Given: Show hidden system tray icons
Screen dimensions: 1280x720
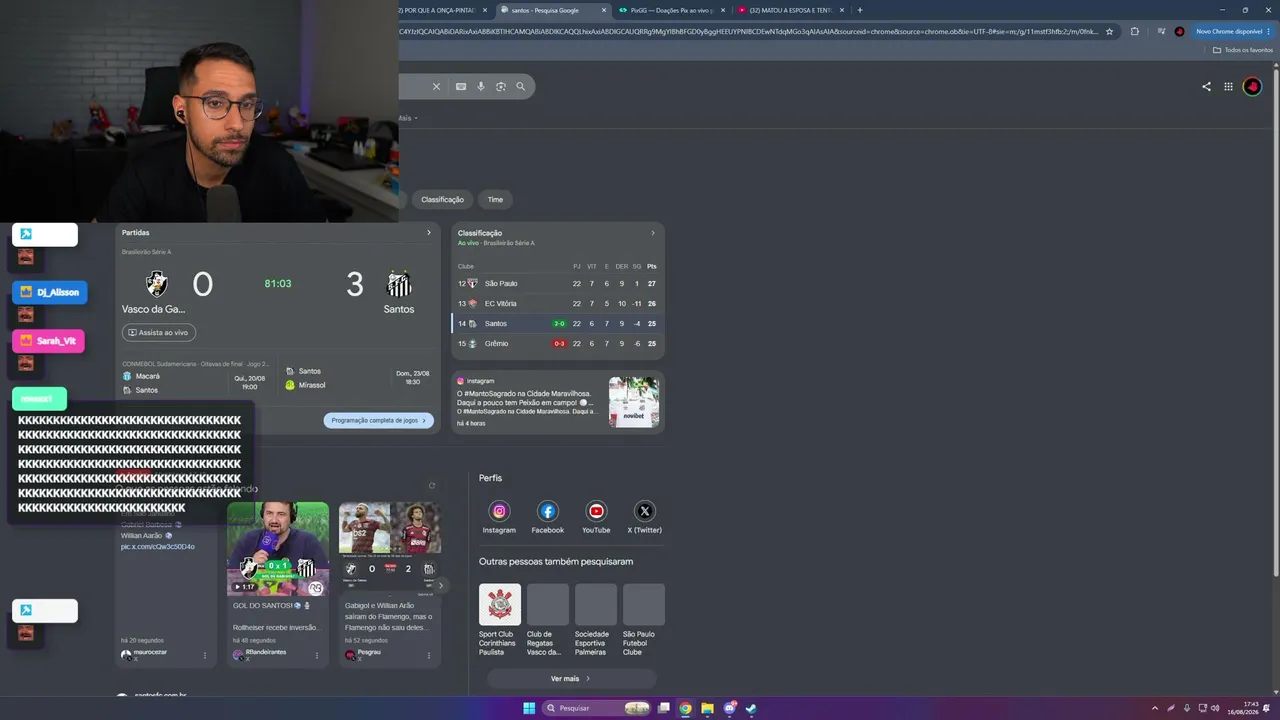Looking at the screenshot, I should click(x=1155, y=708).
